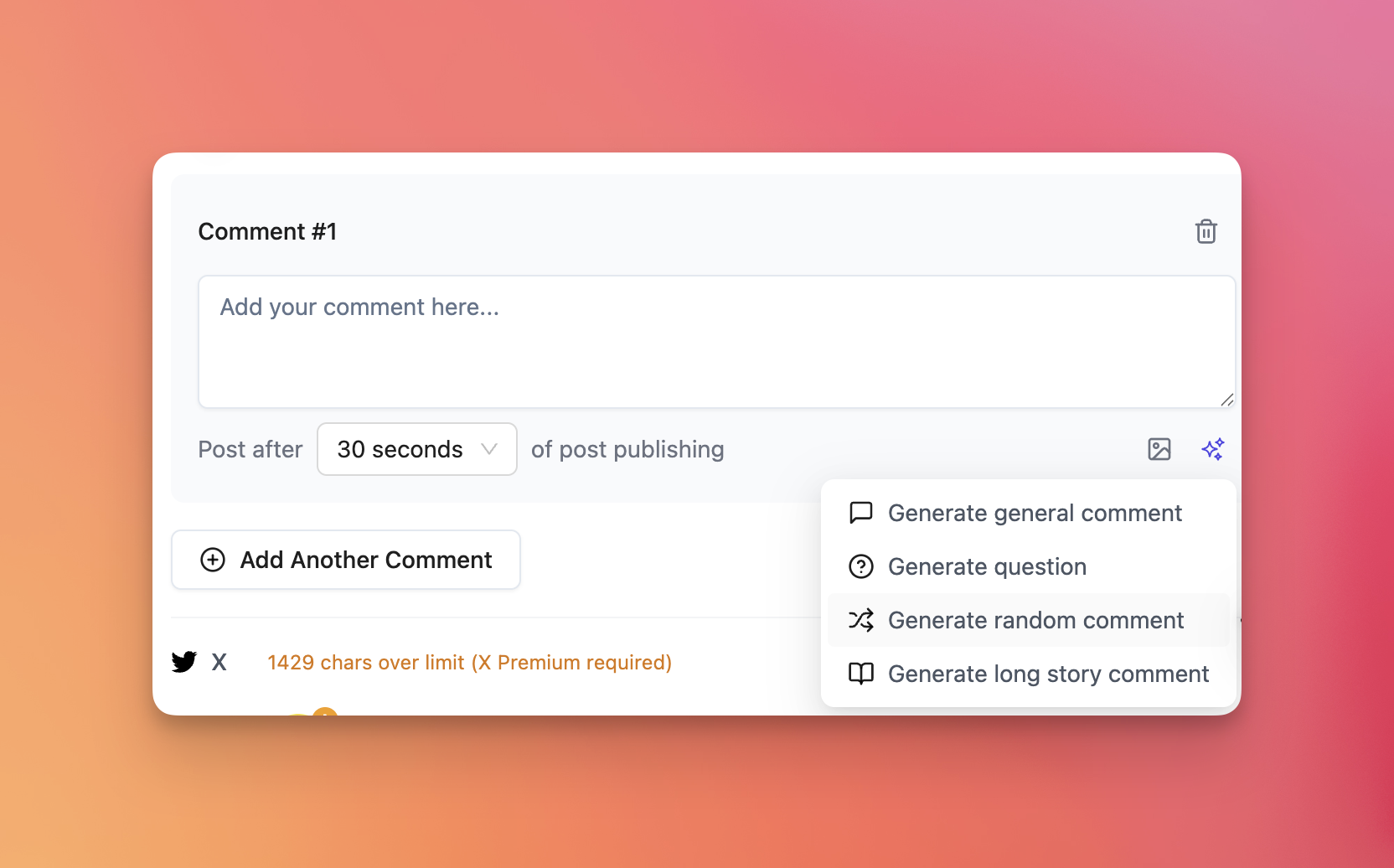Select Generate long story comment
Image resolution: width=1394 pixels, height=868 pixels.
(1049, 674)
